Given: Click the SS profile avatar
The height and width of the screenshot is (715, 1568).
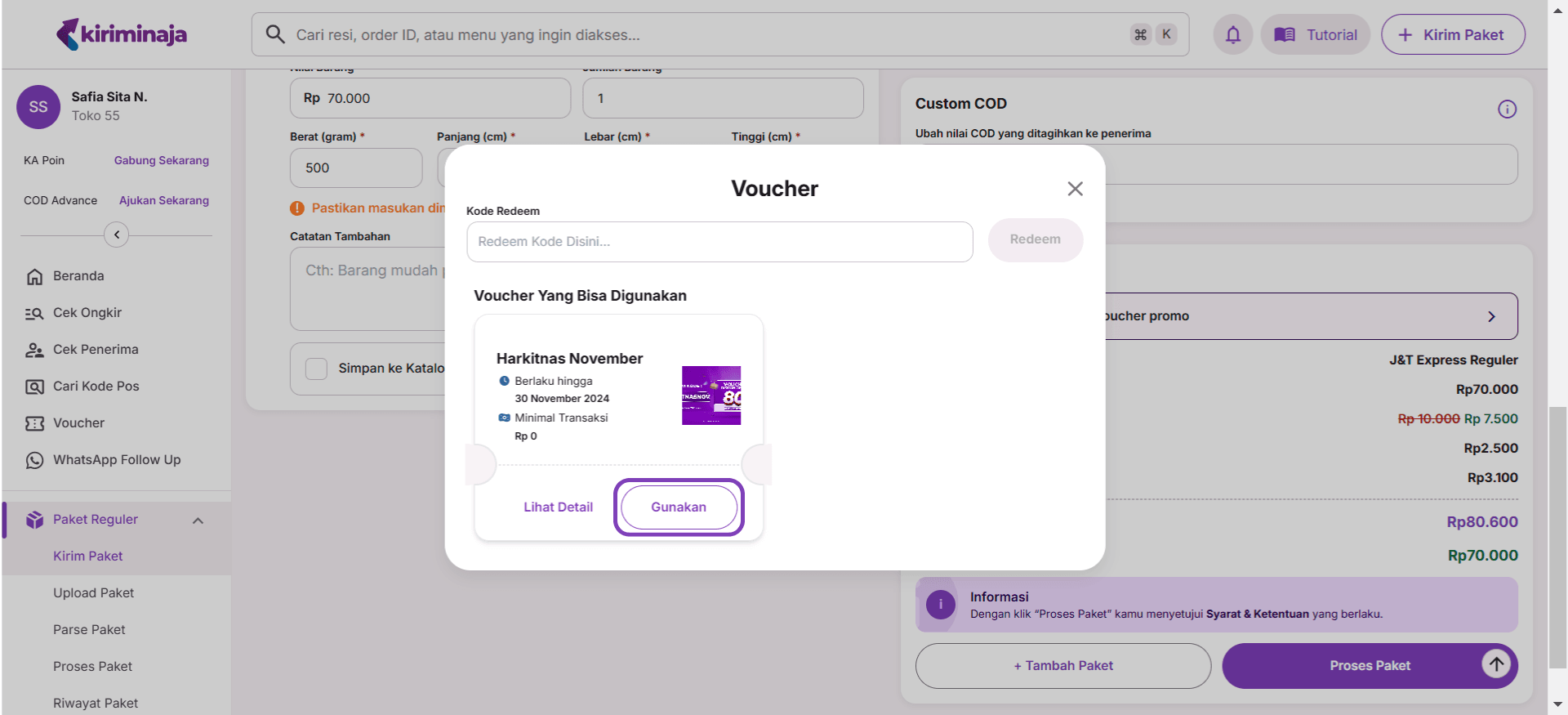Looking at the screenshot, I should click(38, 107).
